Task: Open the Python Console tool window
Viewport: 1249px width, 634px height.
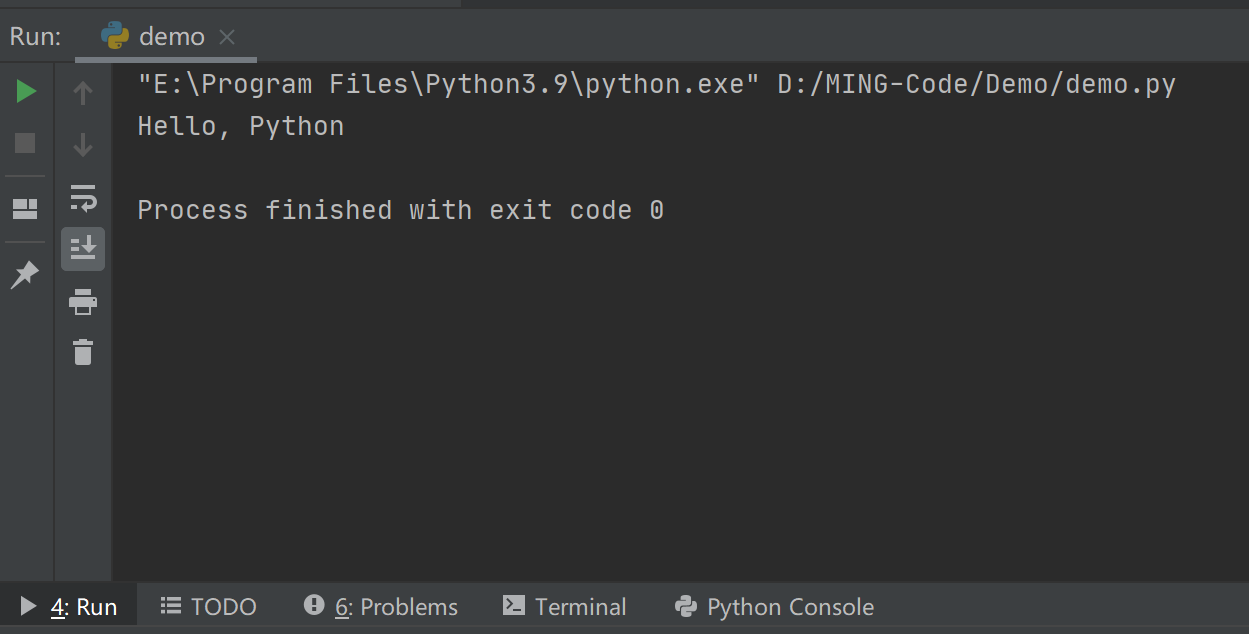Action: 775,607
